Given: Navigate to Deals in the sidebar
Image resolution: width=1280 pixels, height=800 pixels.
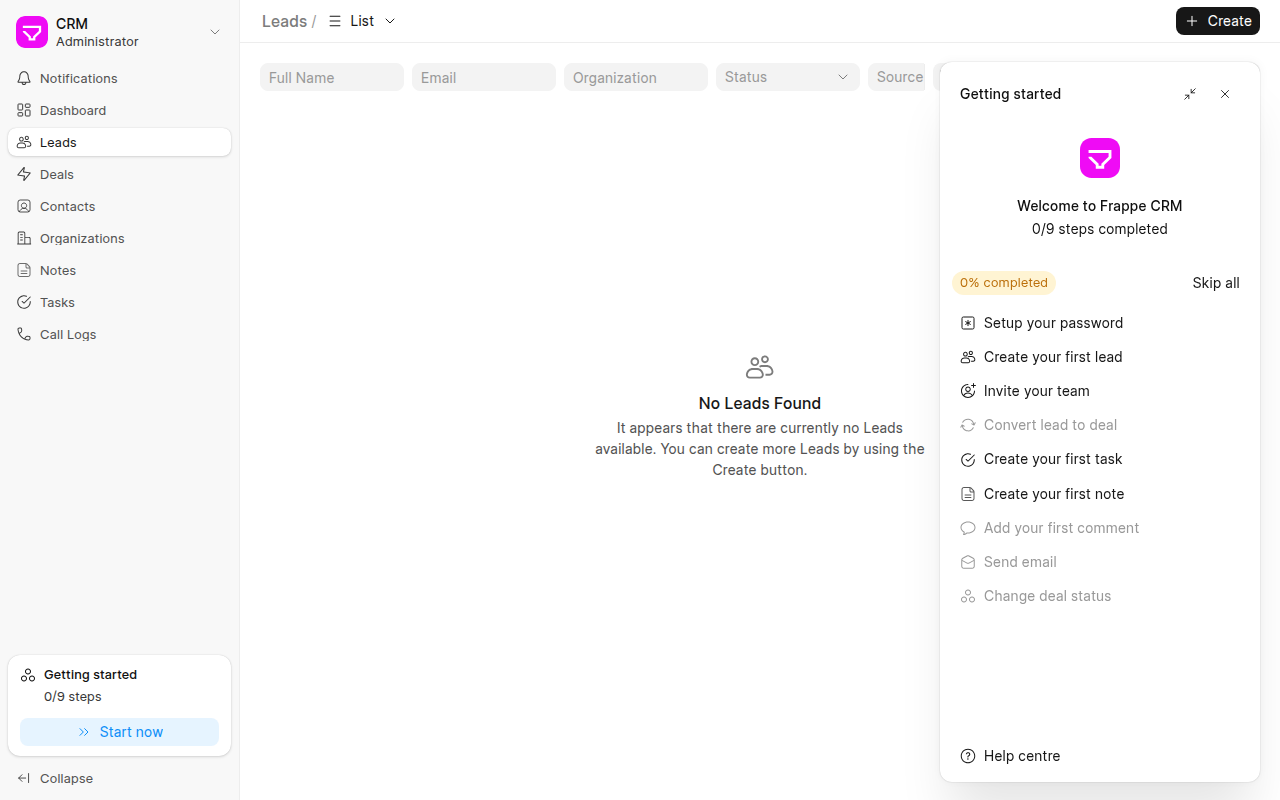Looking at the screenshot, I should click(x=119, y=174).
